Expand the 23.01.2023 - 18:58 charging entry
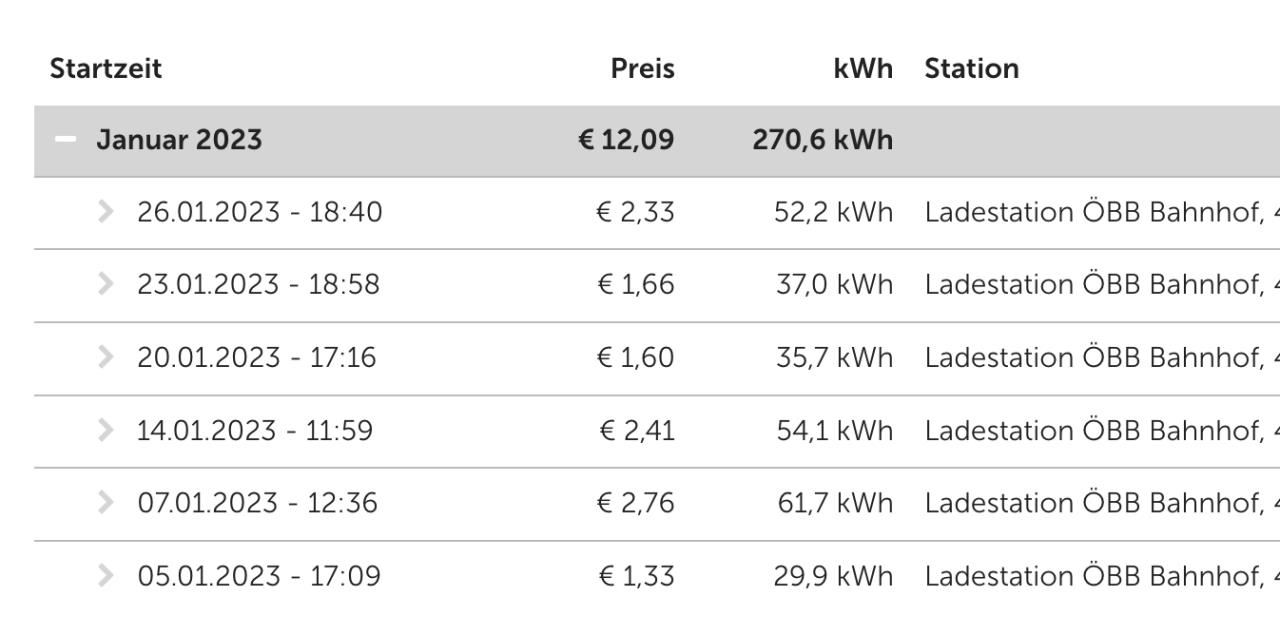The height and width of the screenshot is (635, 1280). (106, 284)
